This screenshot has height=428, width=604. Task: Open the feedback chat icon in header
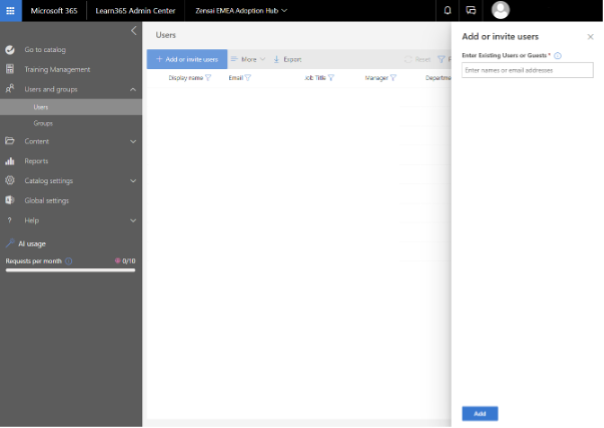pos(471,10)
